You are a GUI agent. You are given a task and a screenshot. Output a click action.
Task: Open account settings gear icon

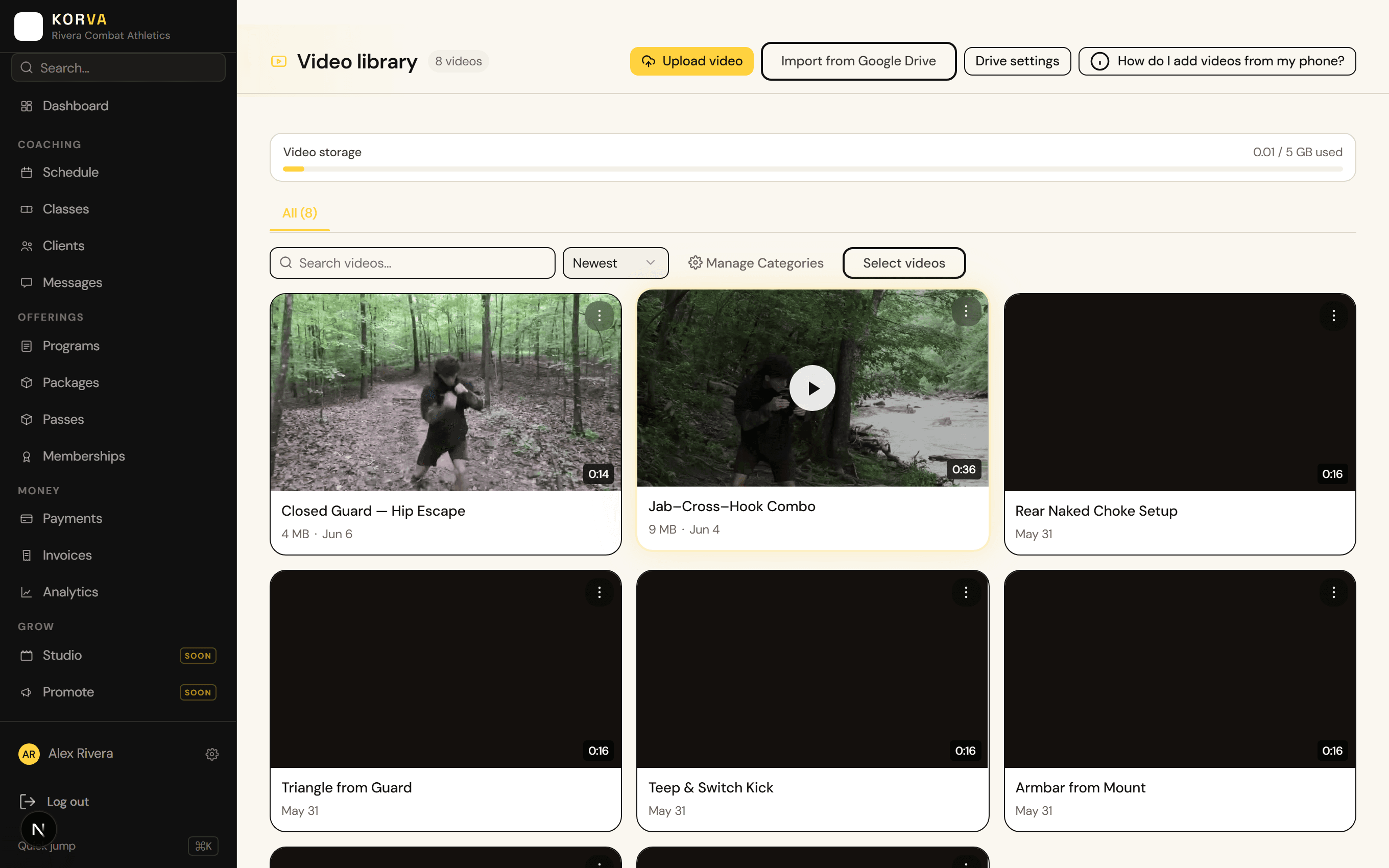[x=212, y=754]
